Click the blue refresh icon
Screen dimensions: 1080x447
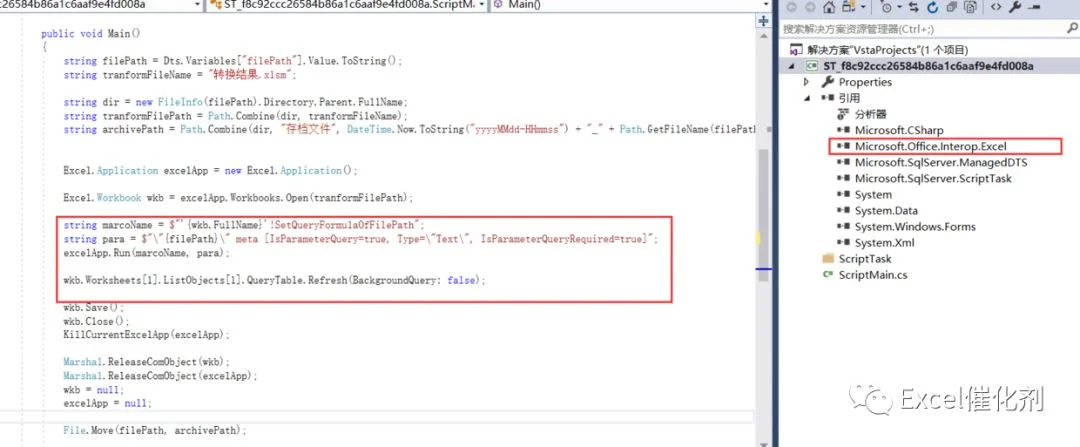pyautogui.click(x=933, y=8)
